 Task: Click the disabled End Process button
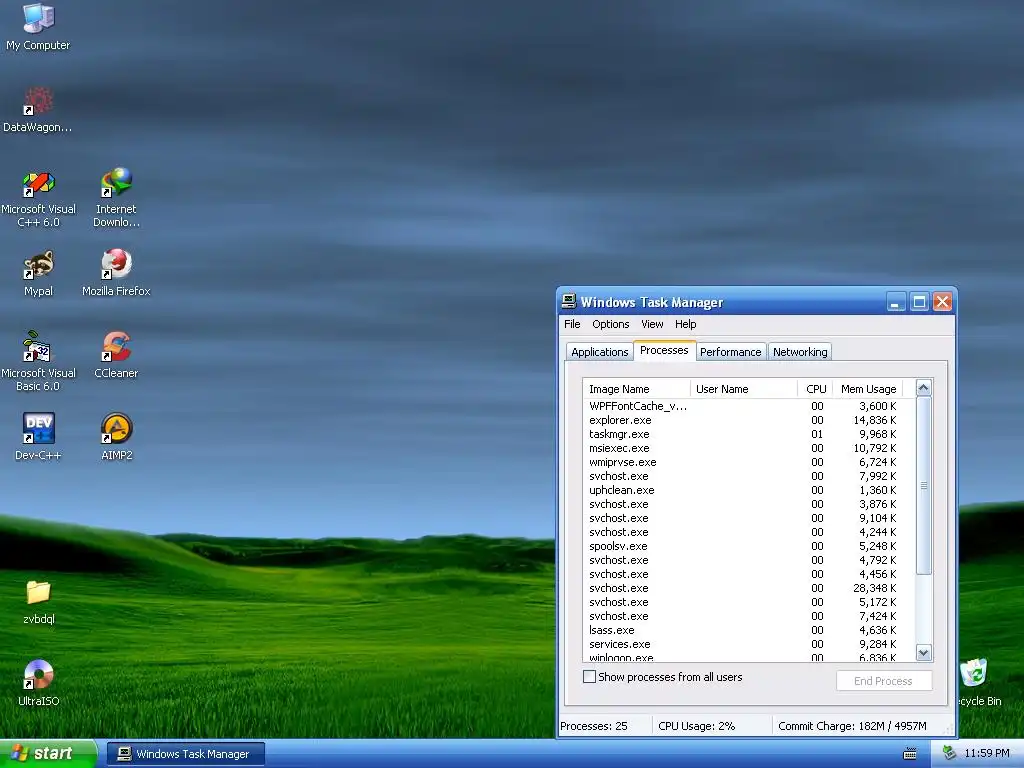click(884, 680)
